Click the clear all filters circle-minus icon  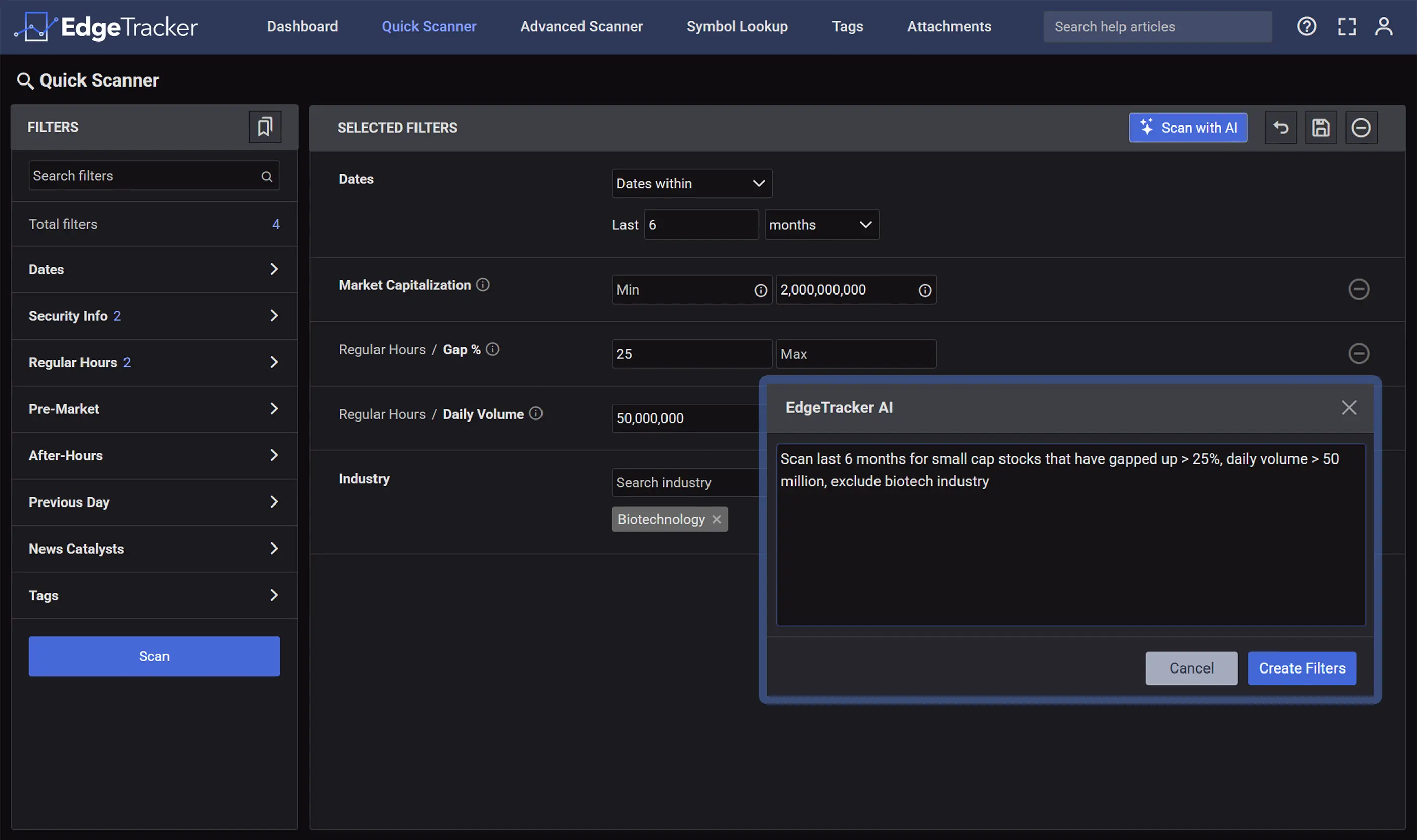coord(1361,128)
